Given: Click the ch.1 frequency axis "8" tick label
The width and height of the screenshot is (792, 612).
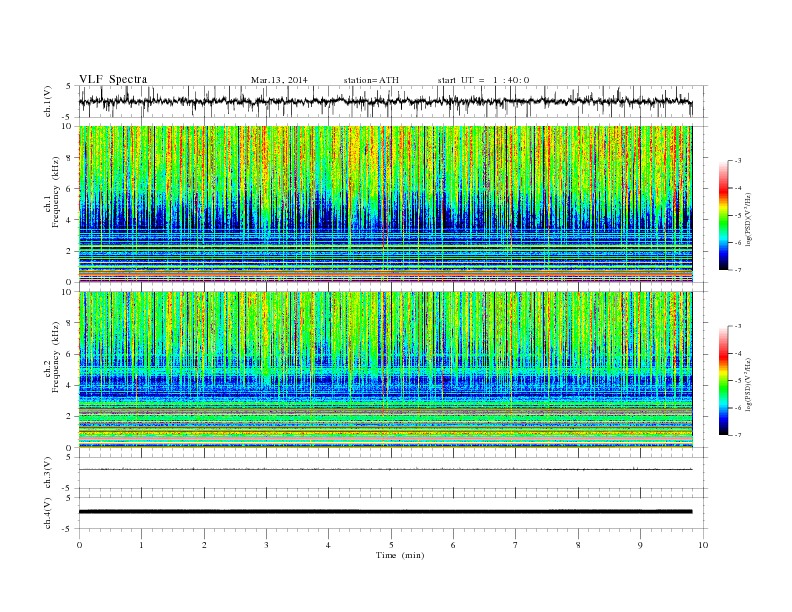Looking at the screenshot, I should click(69, 158).
